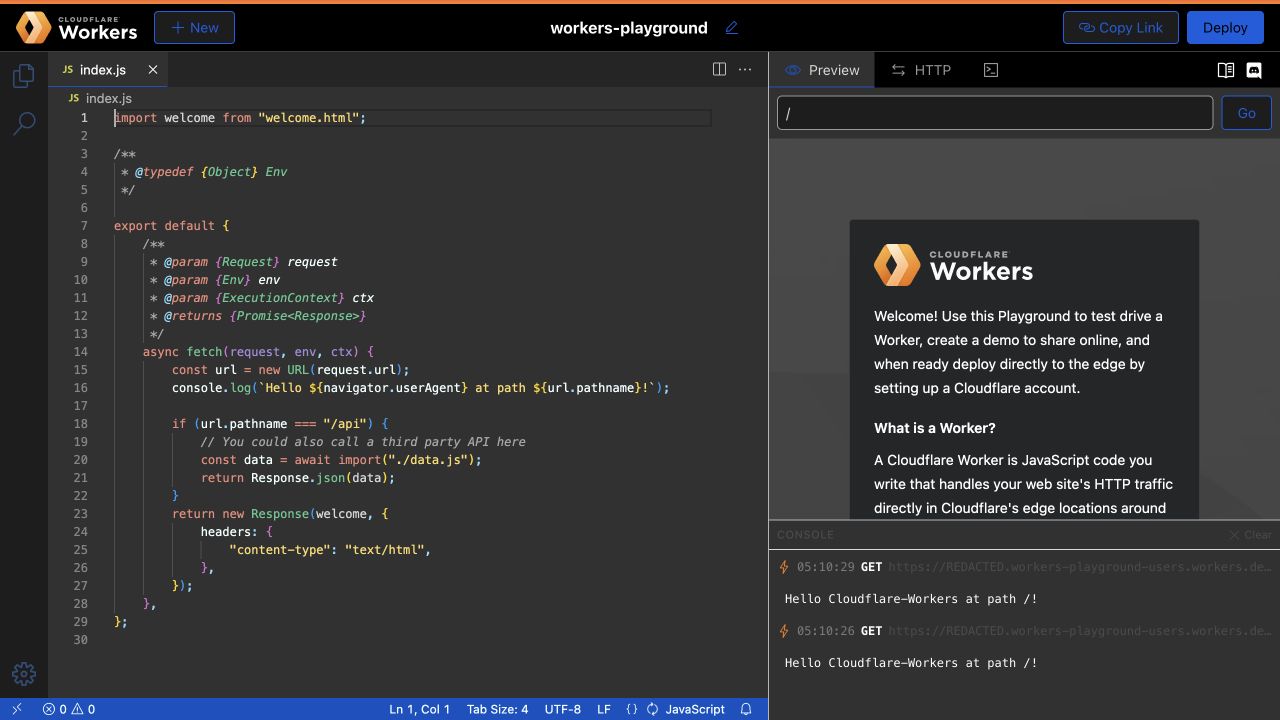Change the LF end of line sequence
Image resolution: width=1280 pixels, height=720 pixels.
(x=604, y=709)
